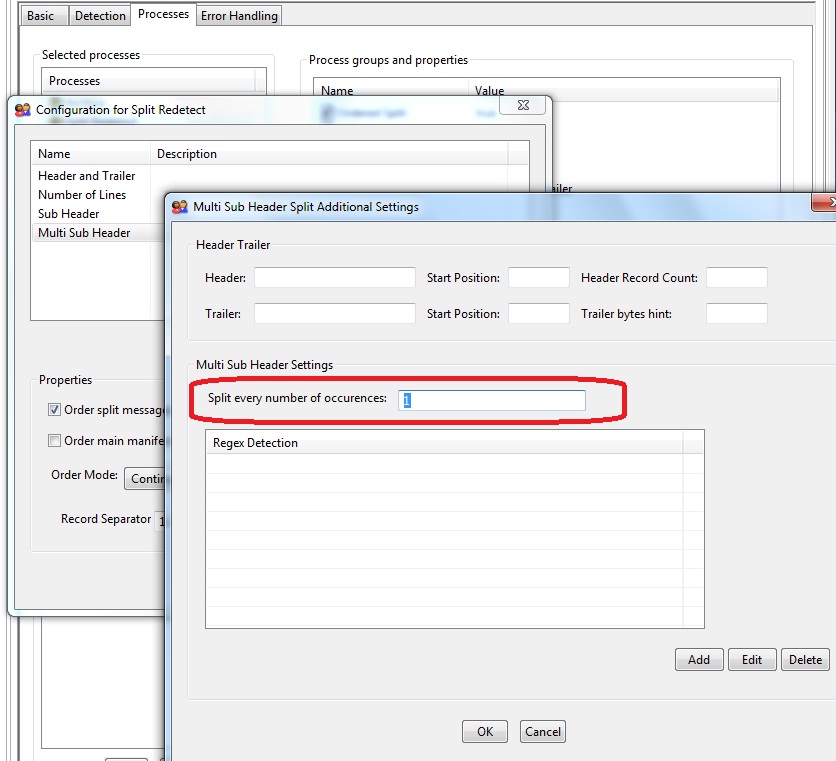Viewport: 836px width, 761px height.
Task: Click the Configuration for Split Redetect title icon
Action: (x=23, y=110)
